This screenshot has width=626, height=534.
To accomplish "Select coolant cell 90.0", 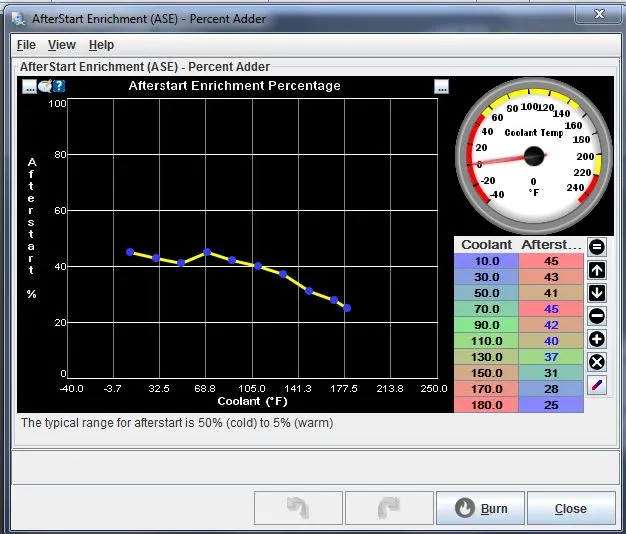I will 486,325.
